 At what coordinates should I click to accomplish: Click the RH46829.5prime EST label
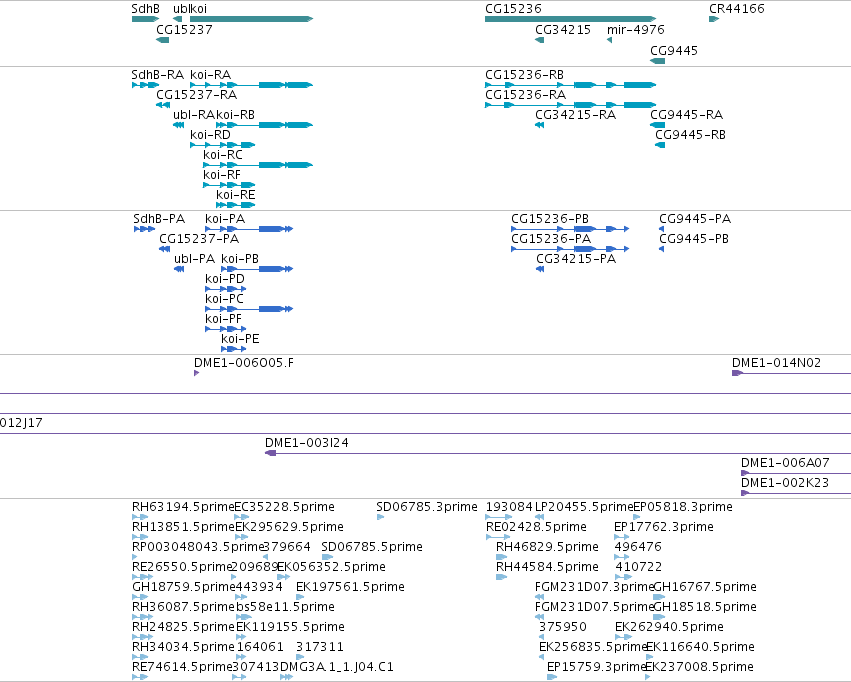coord(547,547)
